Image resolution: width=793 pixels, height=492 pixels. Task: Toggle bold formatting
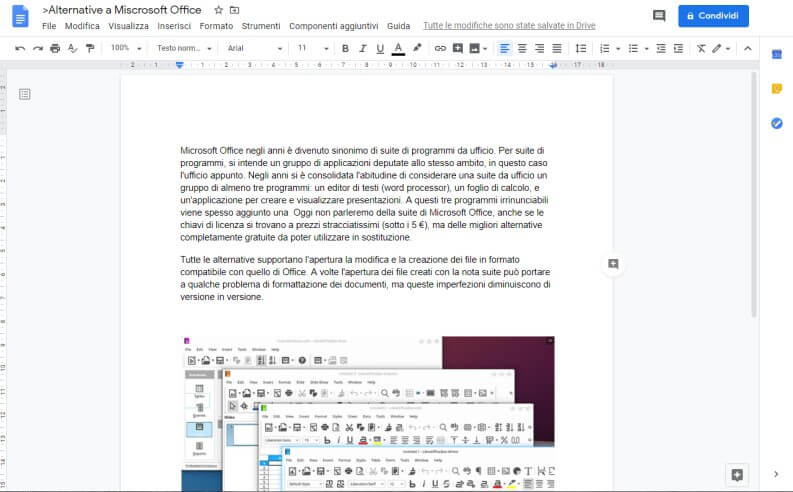tap(345, 49)
